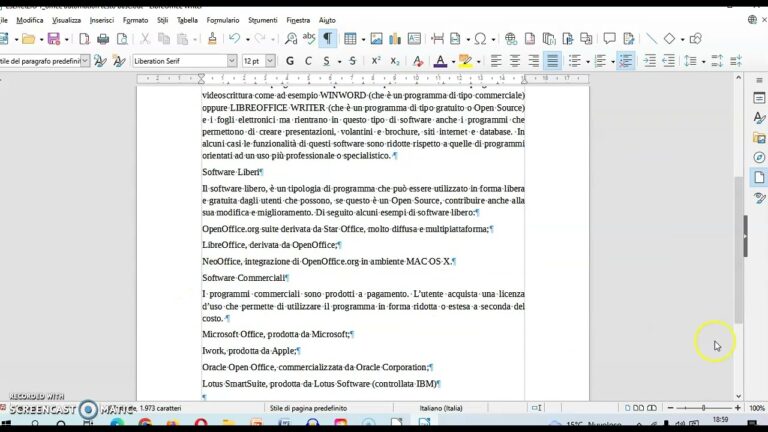Toggle strikethrough formatting
768x432 pixels.
[x=353, y=61]
